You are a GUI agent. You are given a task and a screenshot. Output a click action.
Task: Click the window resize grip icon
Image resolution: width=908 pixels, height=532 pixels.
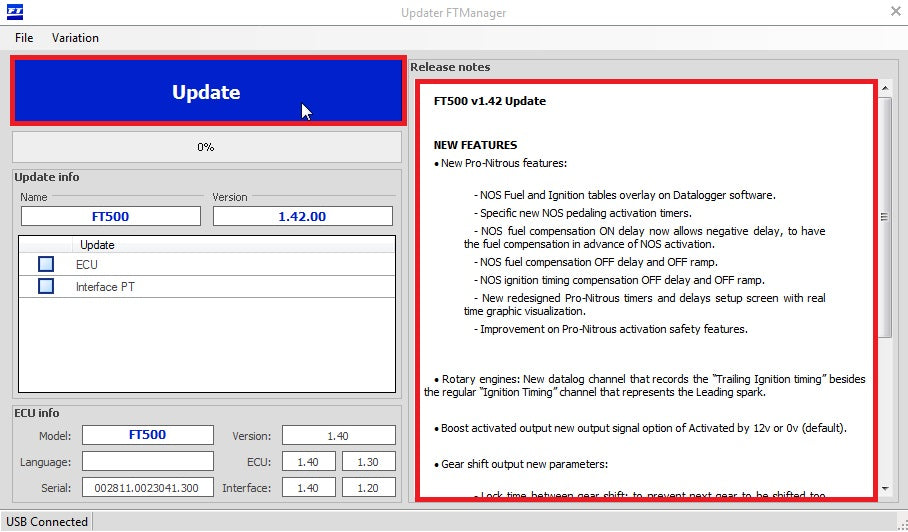903,526
